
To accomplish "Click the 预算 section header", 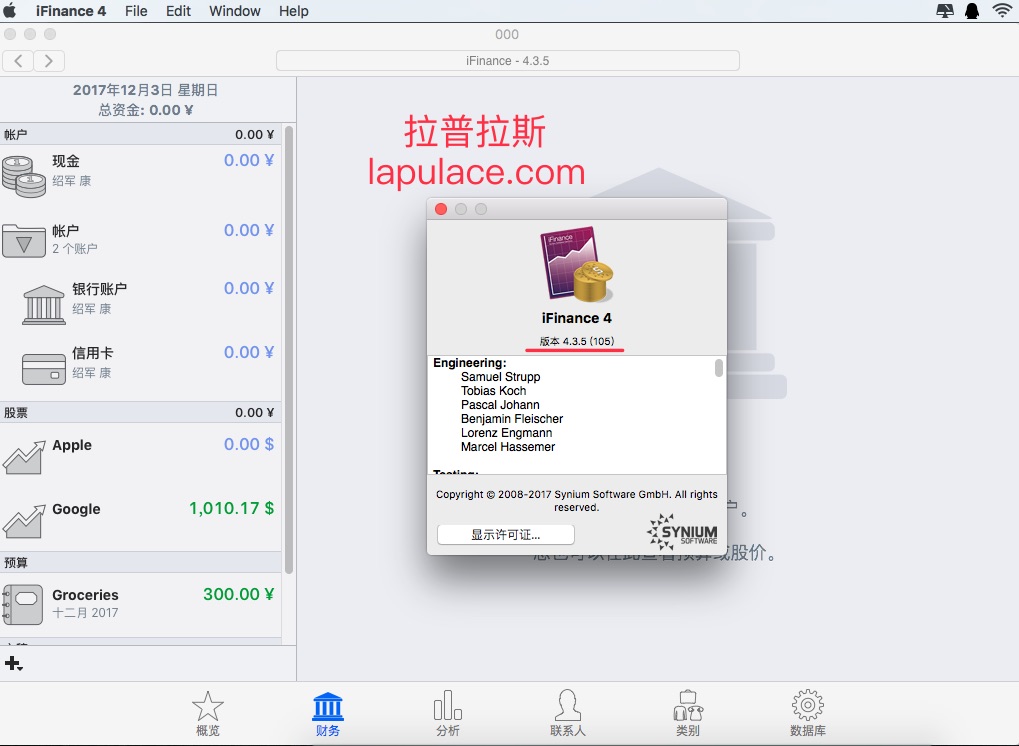I will [x=141, y=563].
